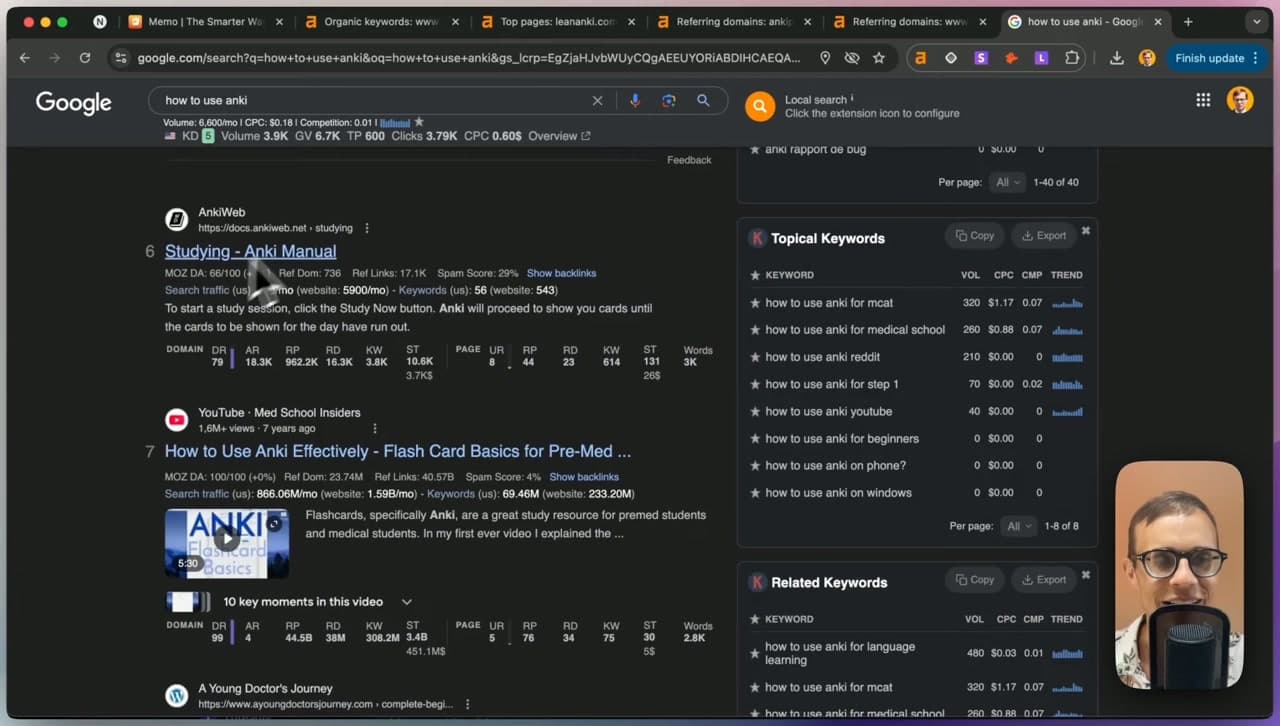1280x726 pixels.
Task: Click the orange Local search extension icon
Action: coord(760,106)
